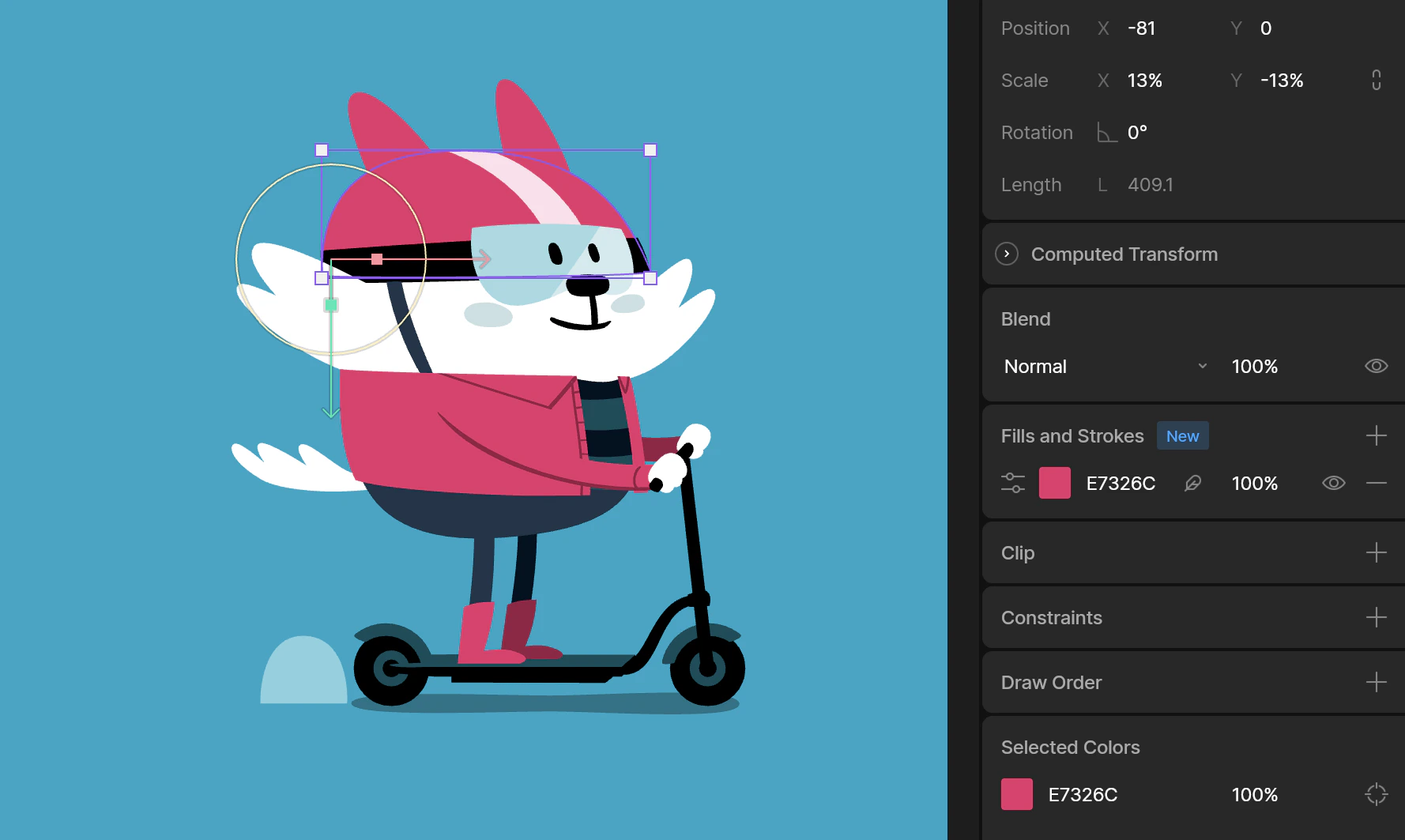Click the Selected Colors hex E7326C text
The height and width of the screenshot is (840, 1405).
[x=1083, y=794]
